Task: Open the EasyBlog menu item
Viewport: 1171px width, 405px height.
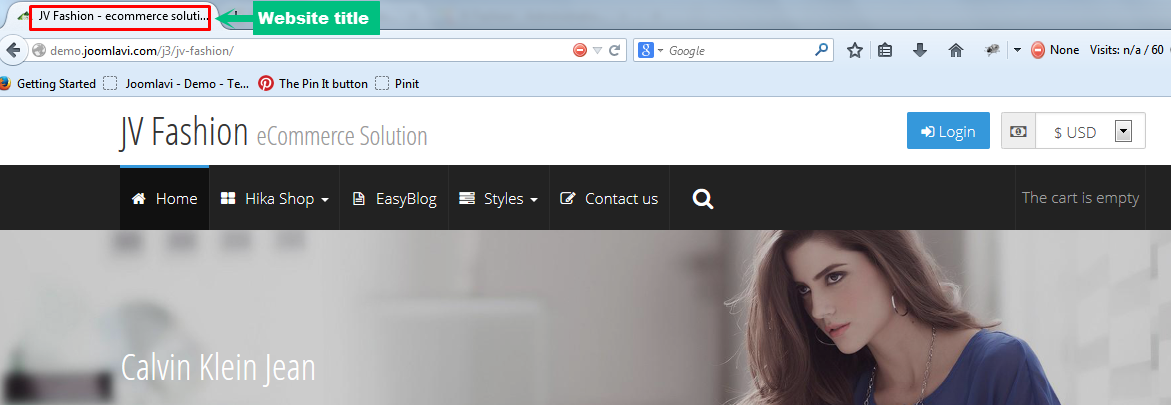Action: (x=394, y=198)
